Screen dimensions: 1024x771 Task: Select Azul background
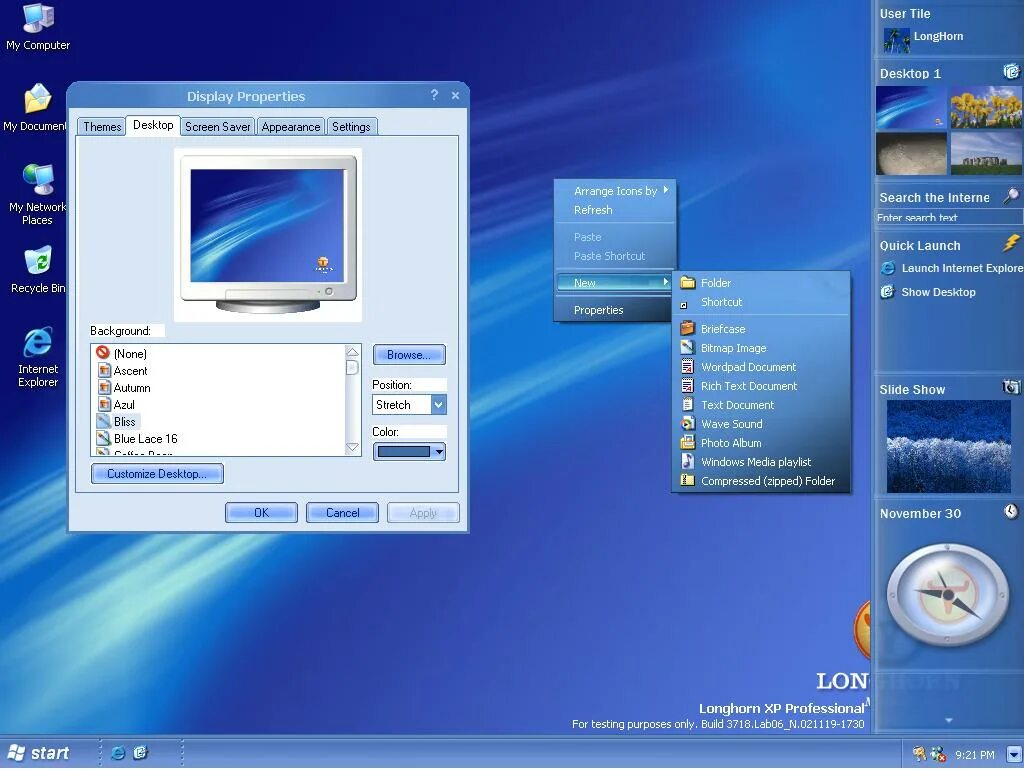[x=116, y=404]
